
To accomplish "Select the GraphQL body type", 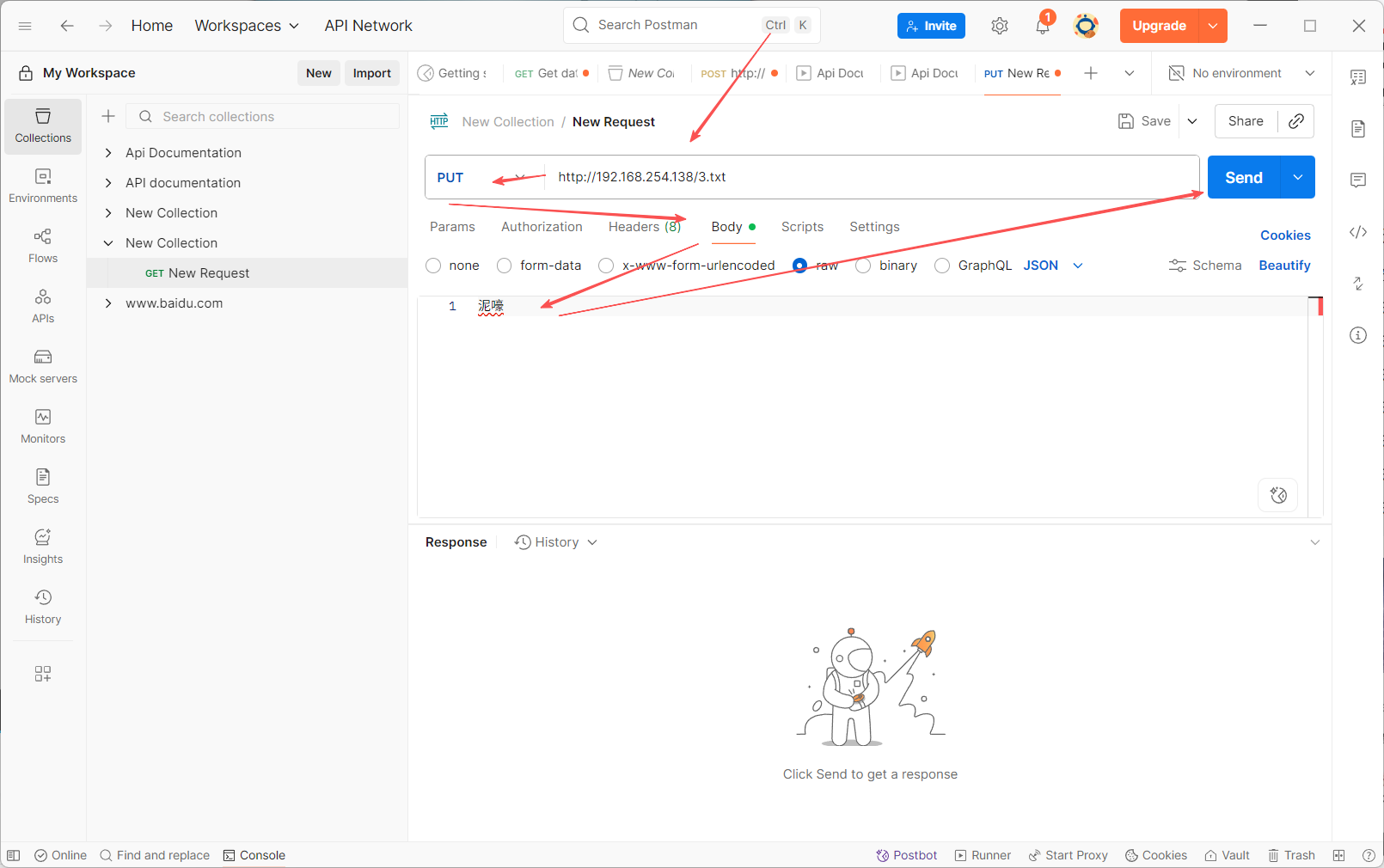I will pos(942,266).
